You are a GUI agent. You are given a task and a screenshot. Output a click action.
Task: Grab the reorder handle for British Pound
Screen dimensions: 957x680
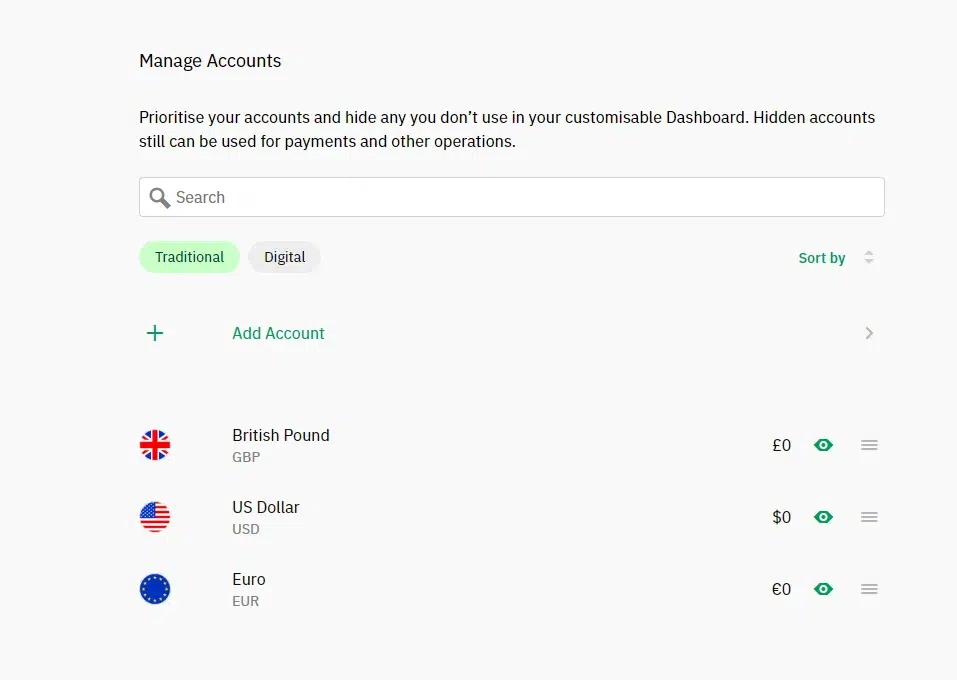(x=869, y=445)
